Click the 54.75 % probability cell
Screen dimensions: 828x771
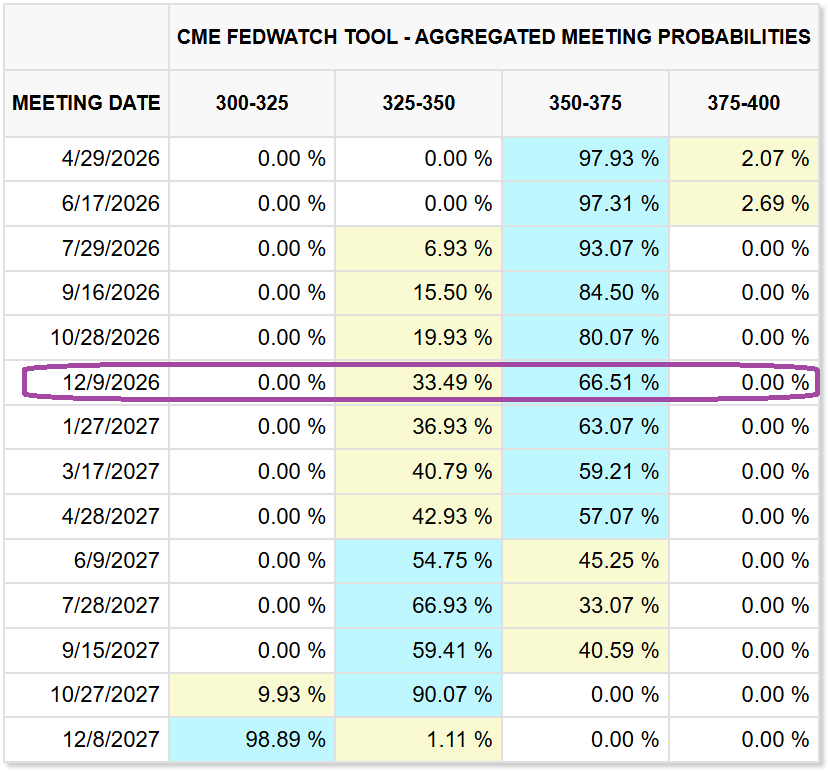pos(455,561)
